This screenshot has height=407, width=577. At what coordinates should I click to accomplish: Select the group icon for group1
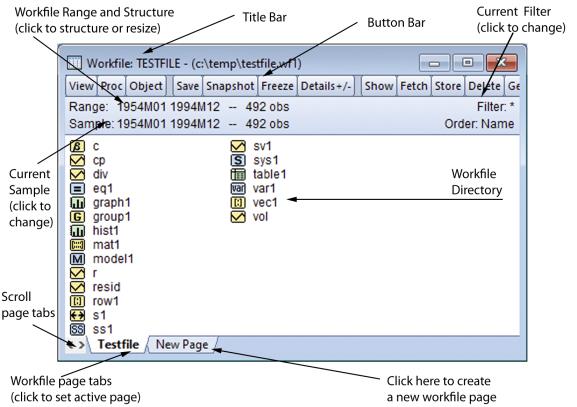coord(77,217)
